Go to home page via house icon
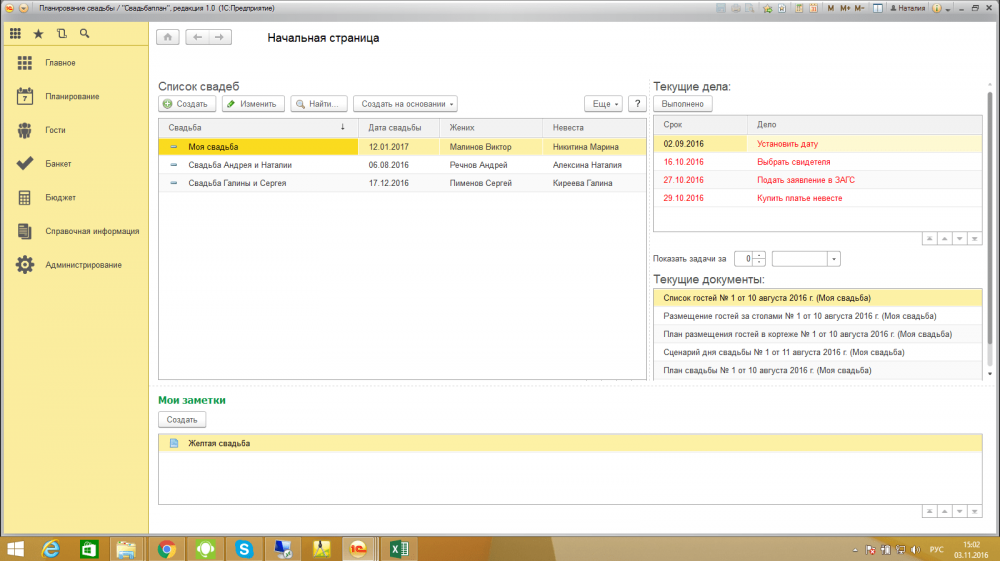The width and height of the screenshot is (1000, 561). point(168,38)
